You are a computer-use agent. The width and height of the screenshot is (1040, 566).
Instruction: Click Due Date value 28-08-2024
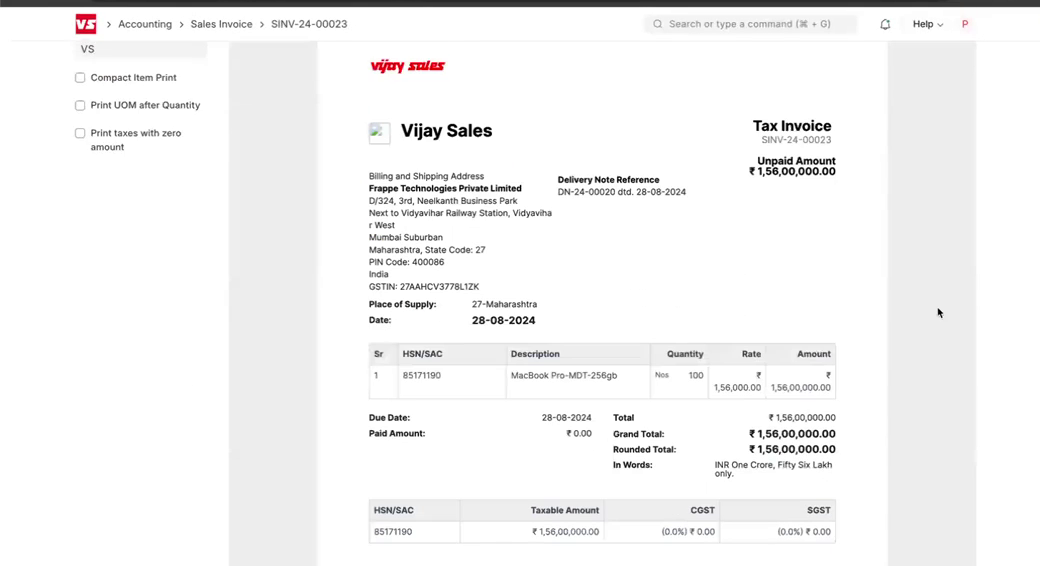566,418
